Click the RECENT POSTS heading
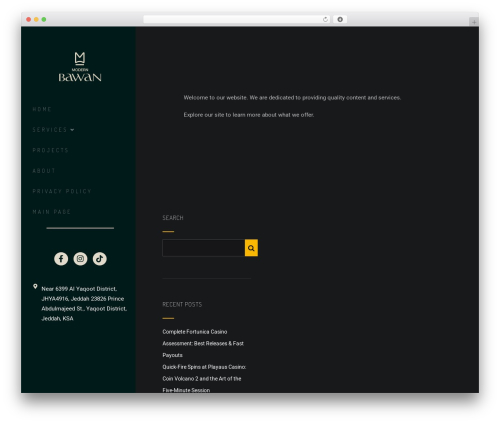 click(182, 304)
